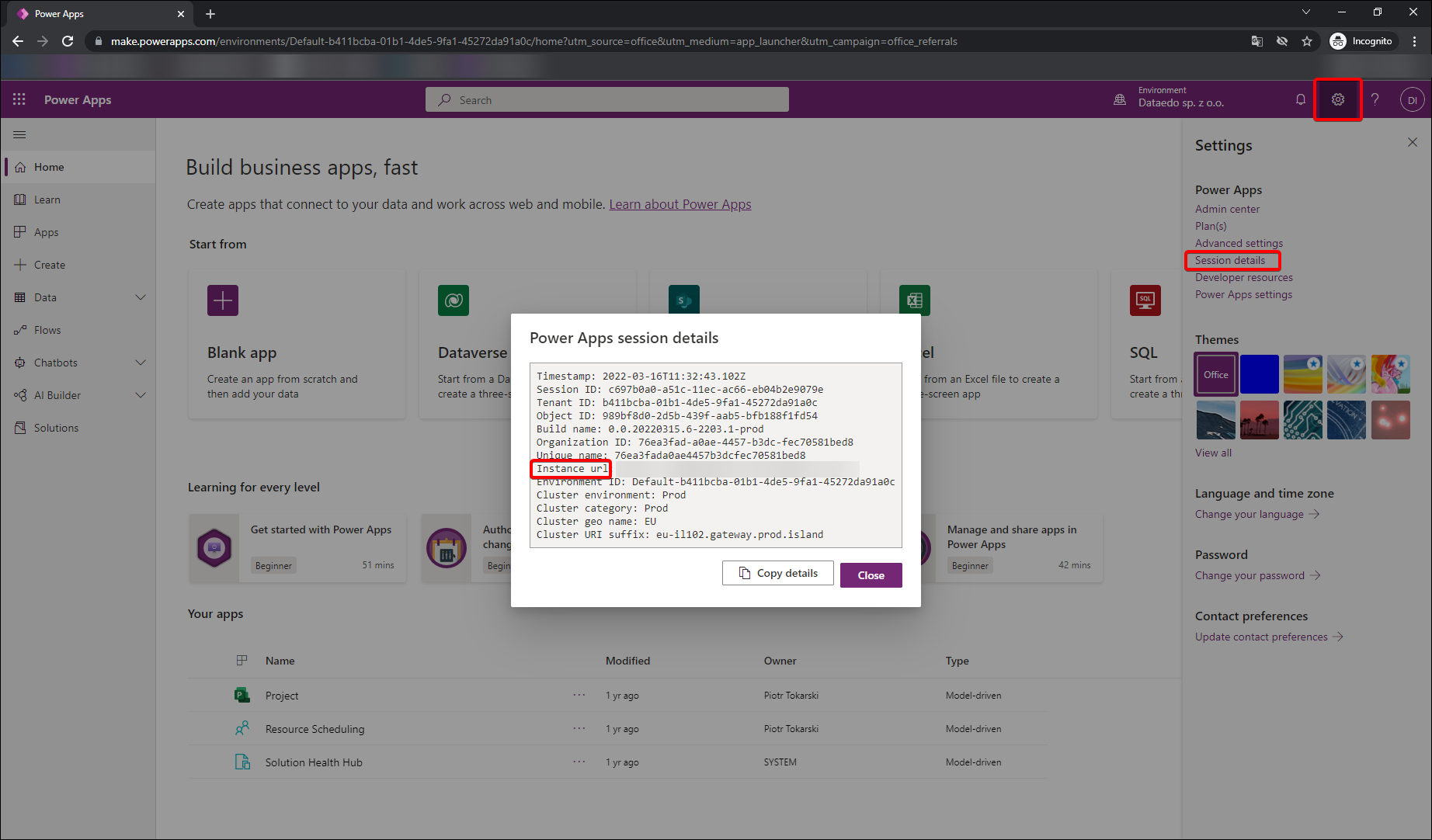
Task: Open Change your language link
Action: point(1249,514)
